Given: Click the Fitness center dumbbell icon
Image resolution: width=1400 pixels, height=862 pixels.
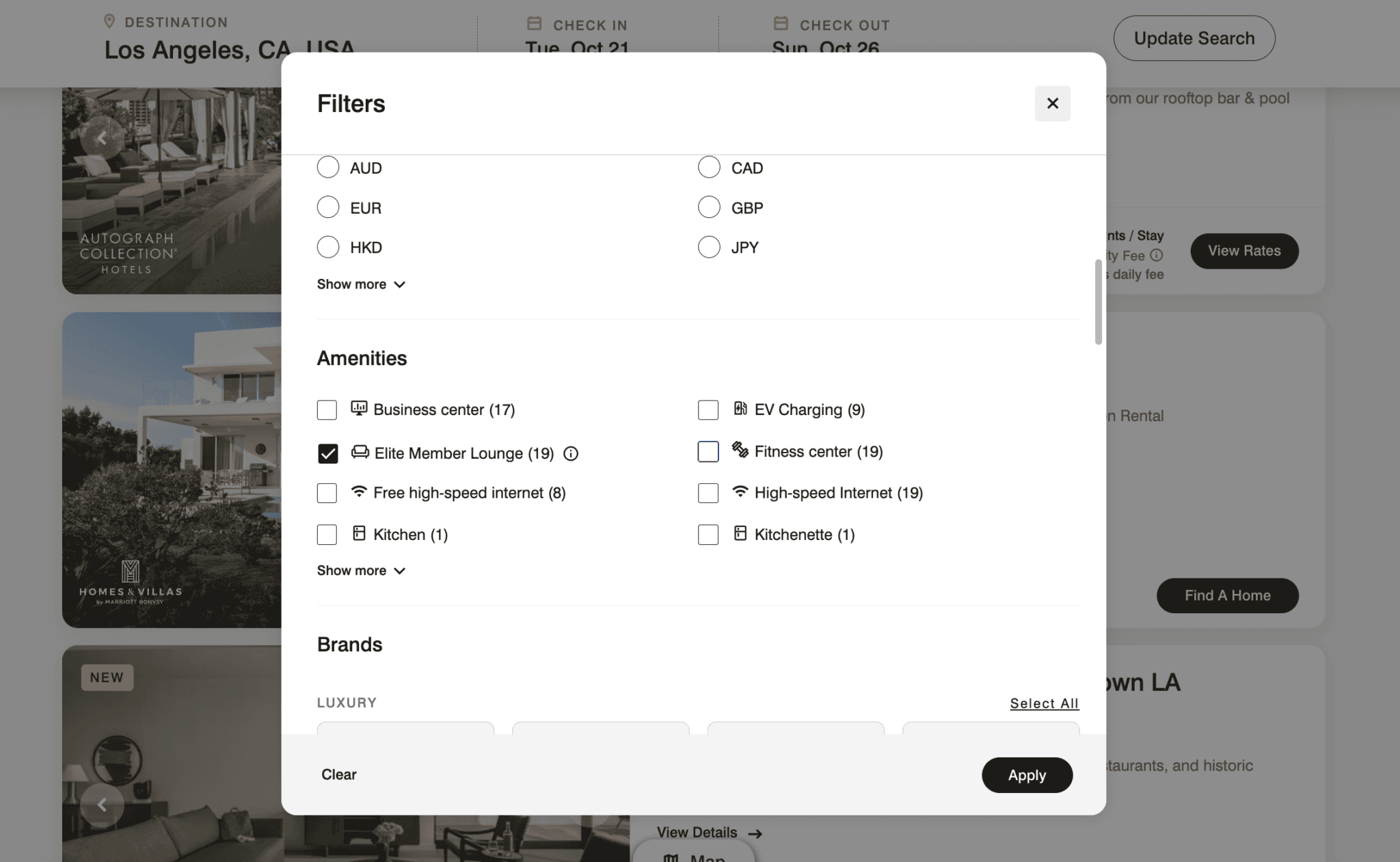Looking at the screenshot, I should pos(740,451).
